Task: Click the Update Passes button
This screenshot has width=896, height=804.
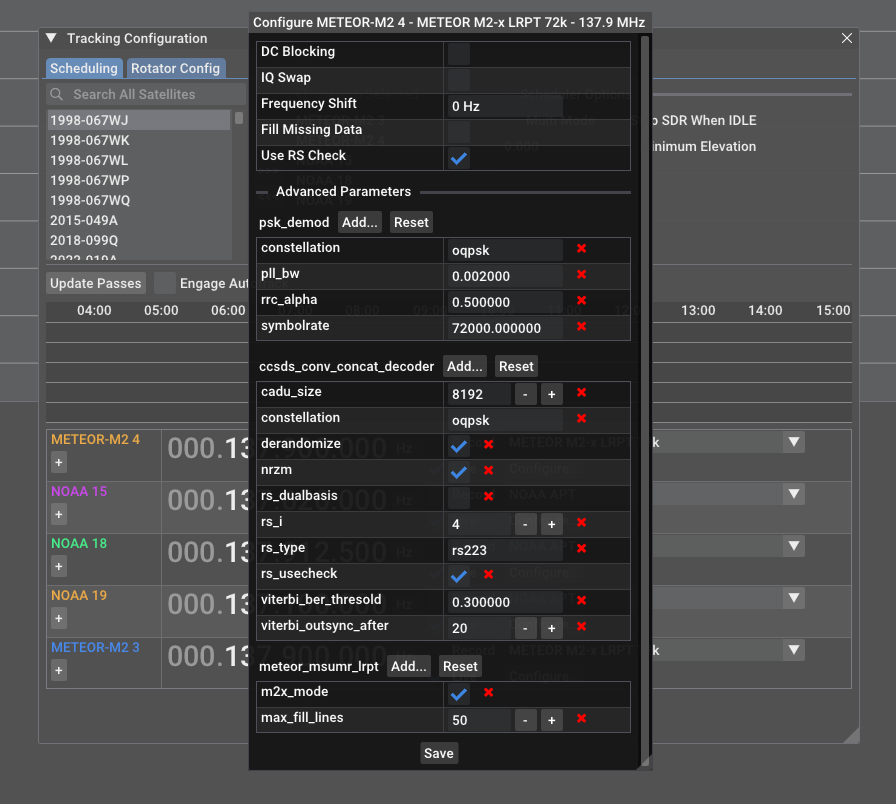Action: (x=95, y=283)
